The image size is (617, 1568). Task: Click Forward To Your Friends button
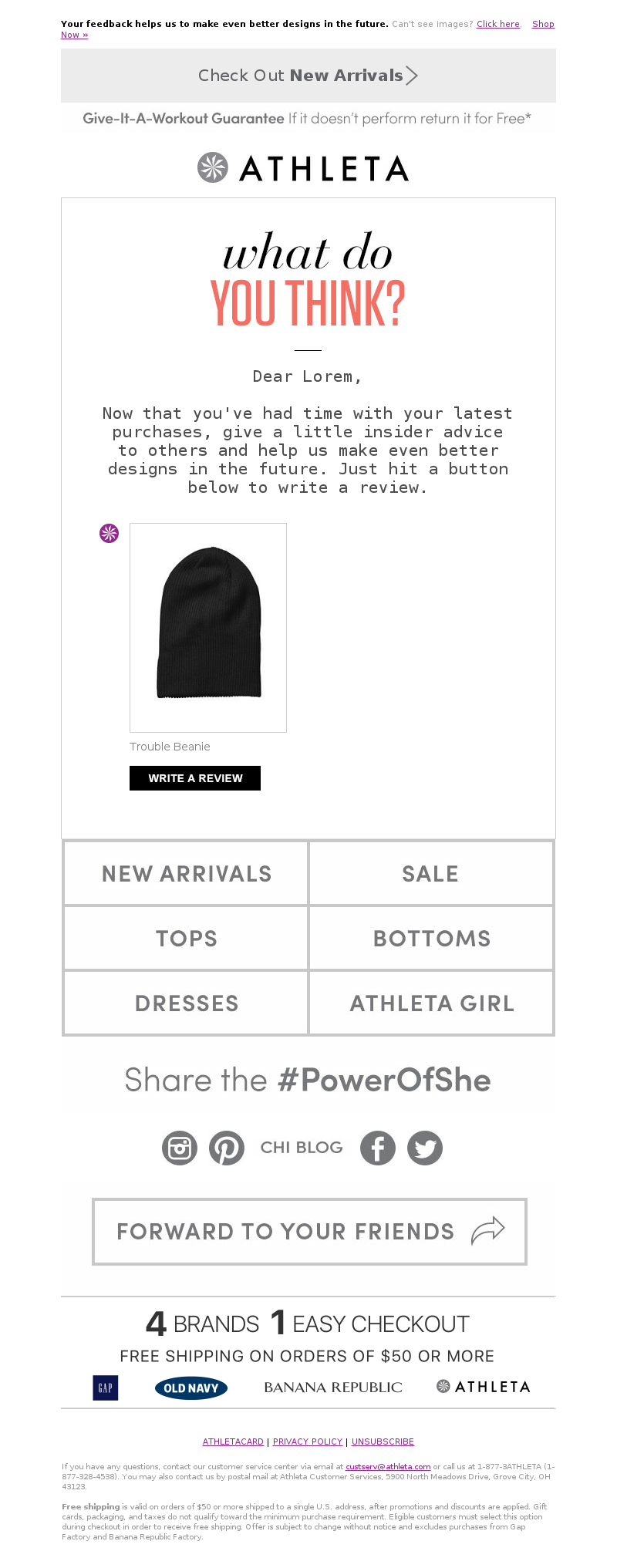(x=309, y=1231)
